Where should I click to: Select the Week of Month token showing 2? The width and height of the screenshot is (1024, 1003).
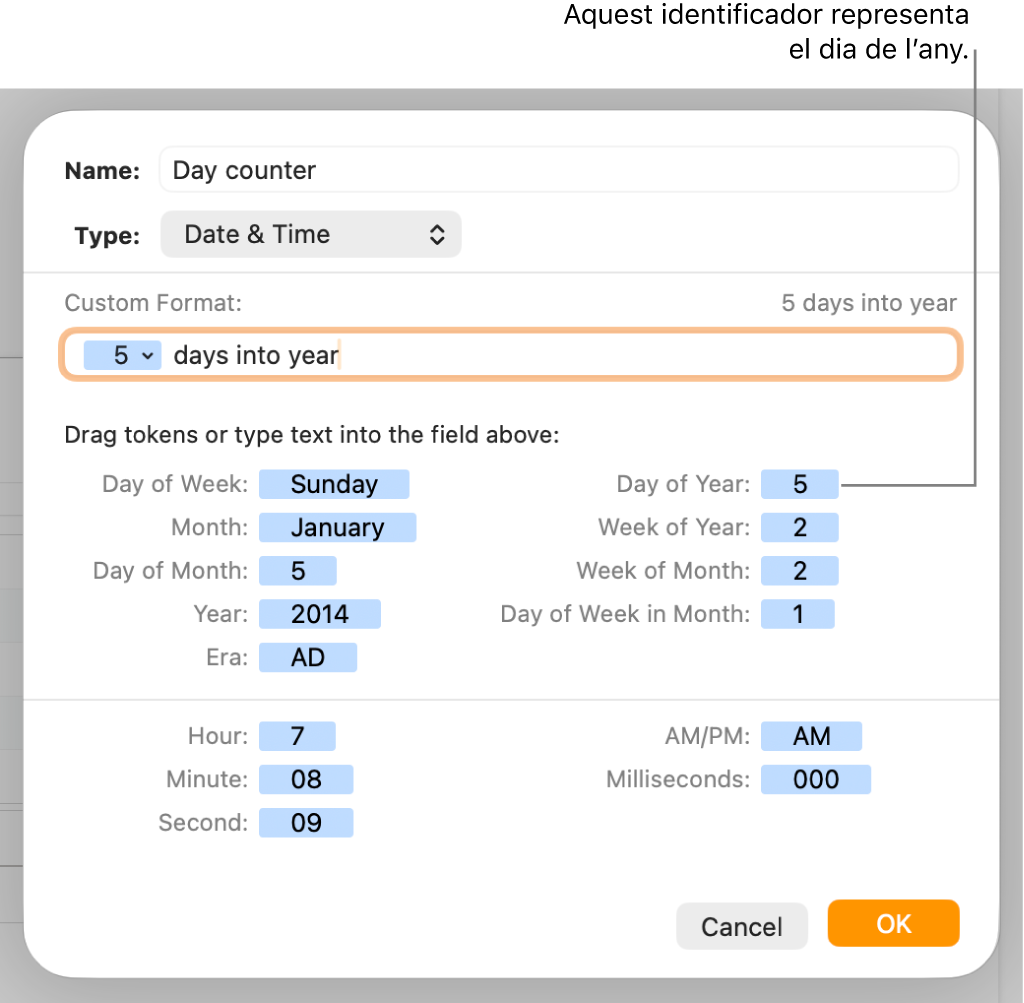pos(797,570)
